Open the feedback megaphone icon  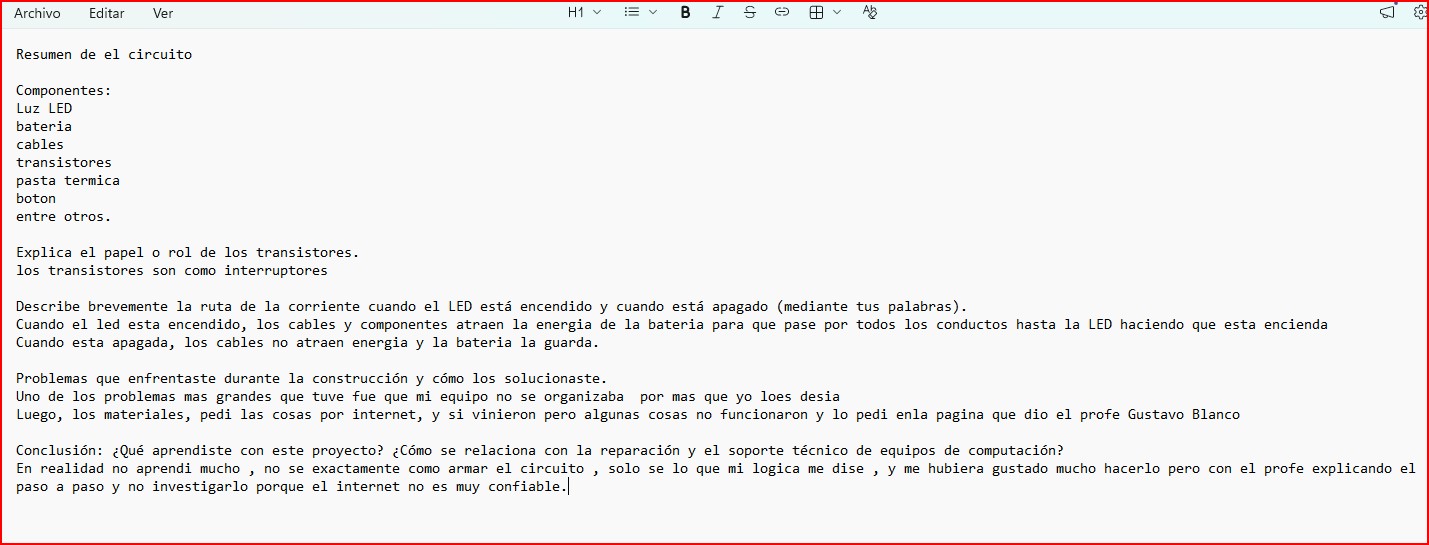[x=1387, y=13]
